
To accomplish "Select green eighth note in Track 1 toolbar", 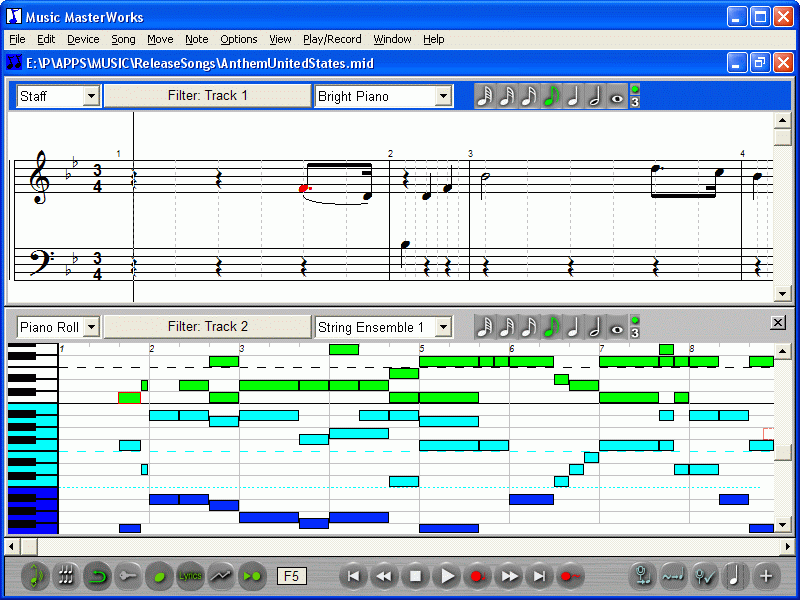I will pos(551,96).
